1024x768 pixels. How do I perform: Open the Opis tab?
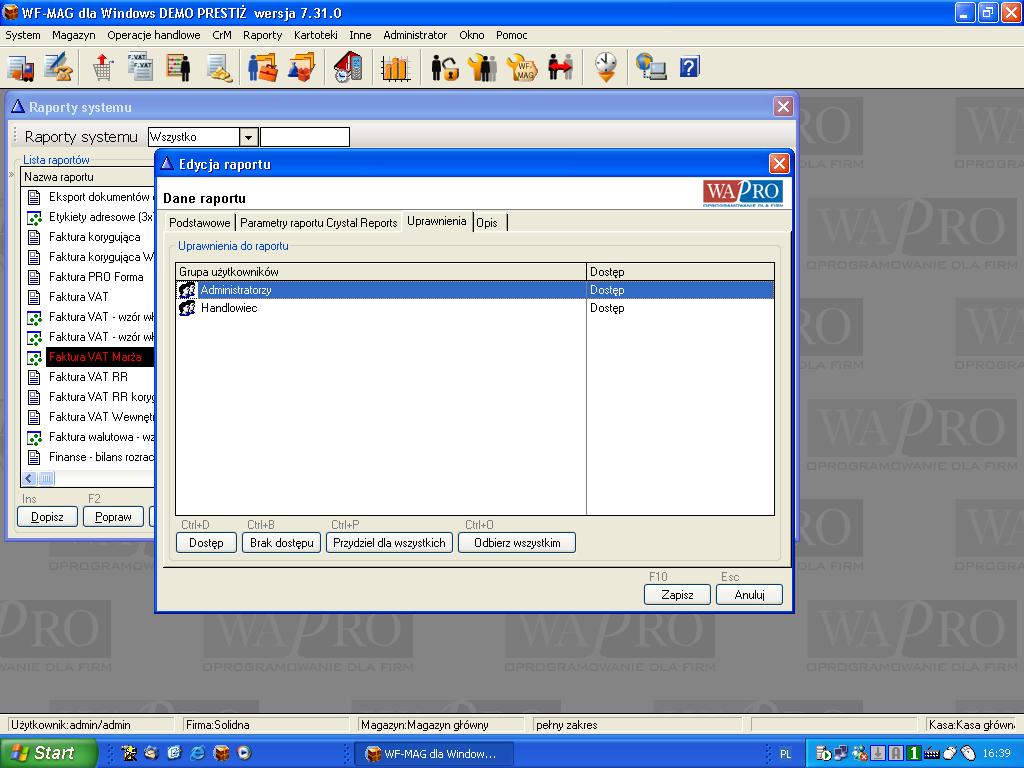(487, 223)
